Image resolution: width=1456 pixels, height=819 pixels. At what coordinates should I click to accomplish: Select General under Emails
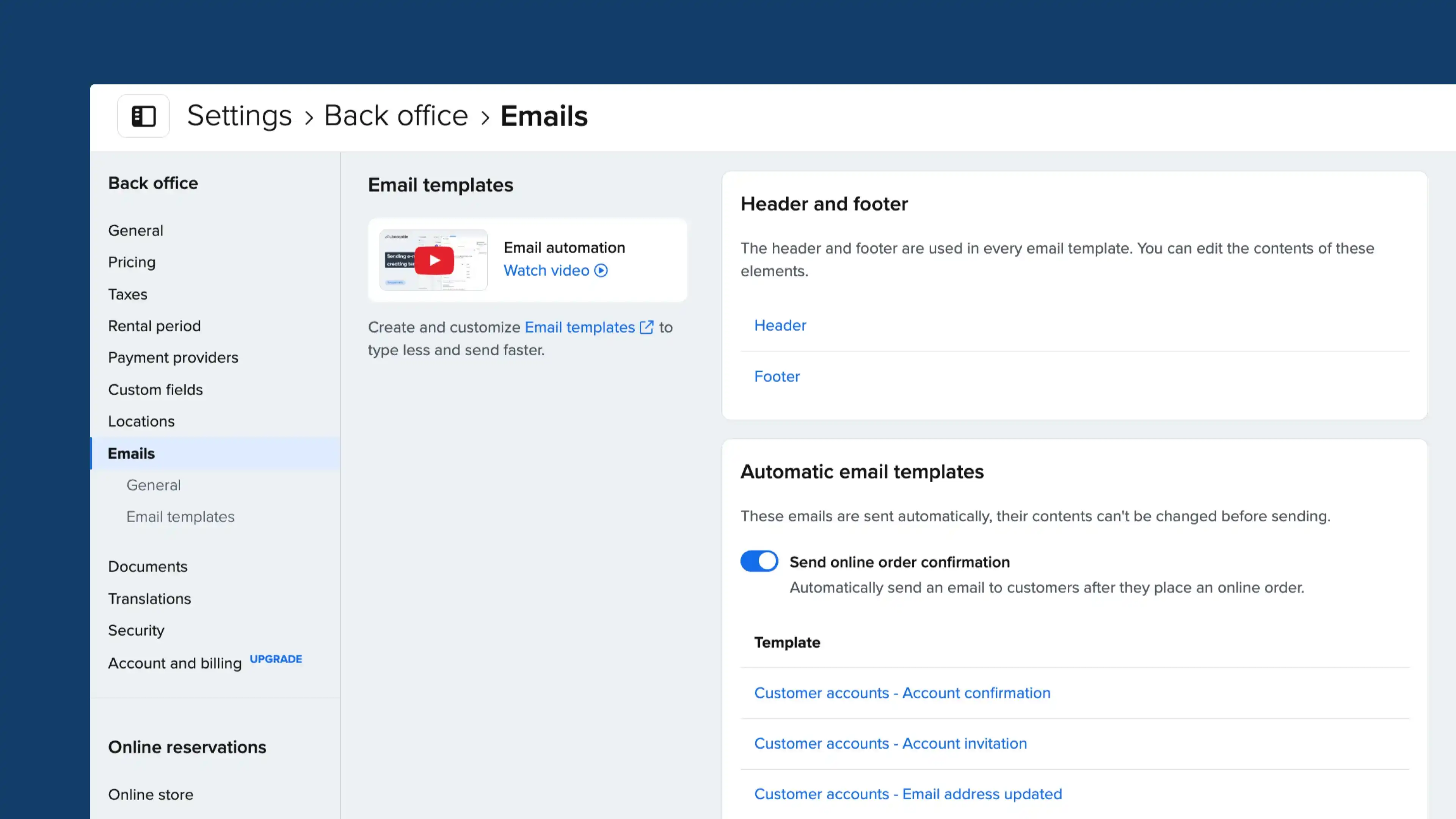(x=153, y=485)
